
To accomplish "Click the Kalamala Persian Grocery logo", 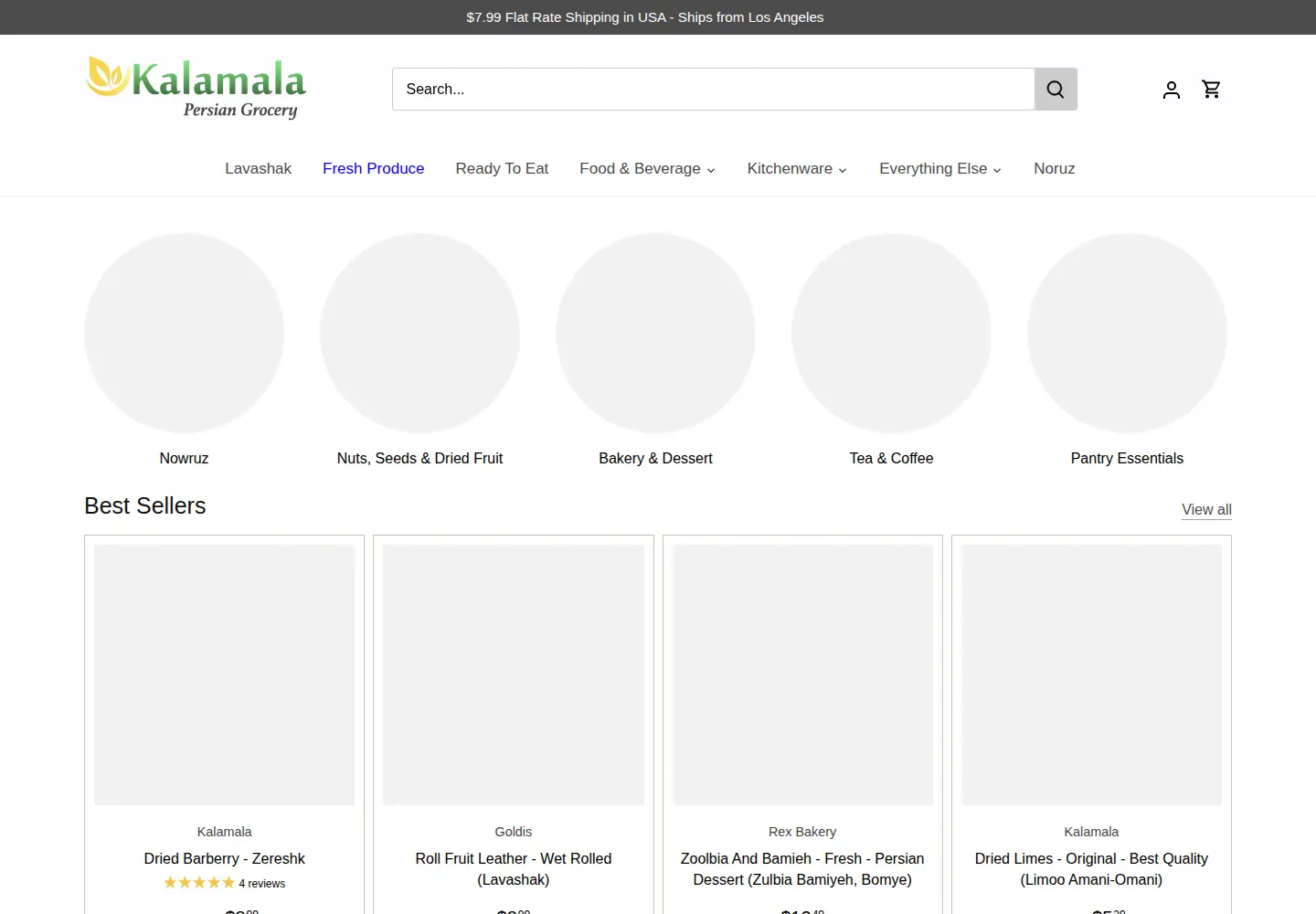I will coord(196,88).
